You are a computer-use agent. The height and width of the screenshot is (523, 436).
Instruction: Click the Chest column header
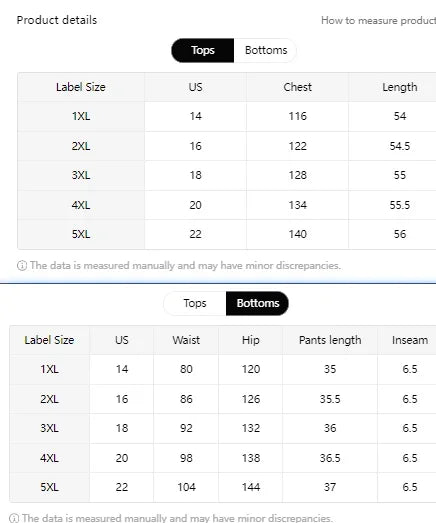point(297,87)
